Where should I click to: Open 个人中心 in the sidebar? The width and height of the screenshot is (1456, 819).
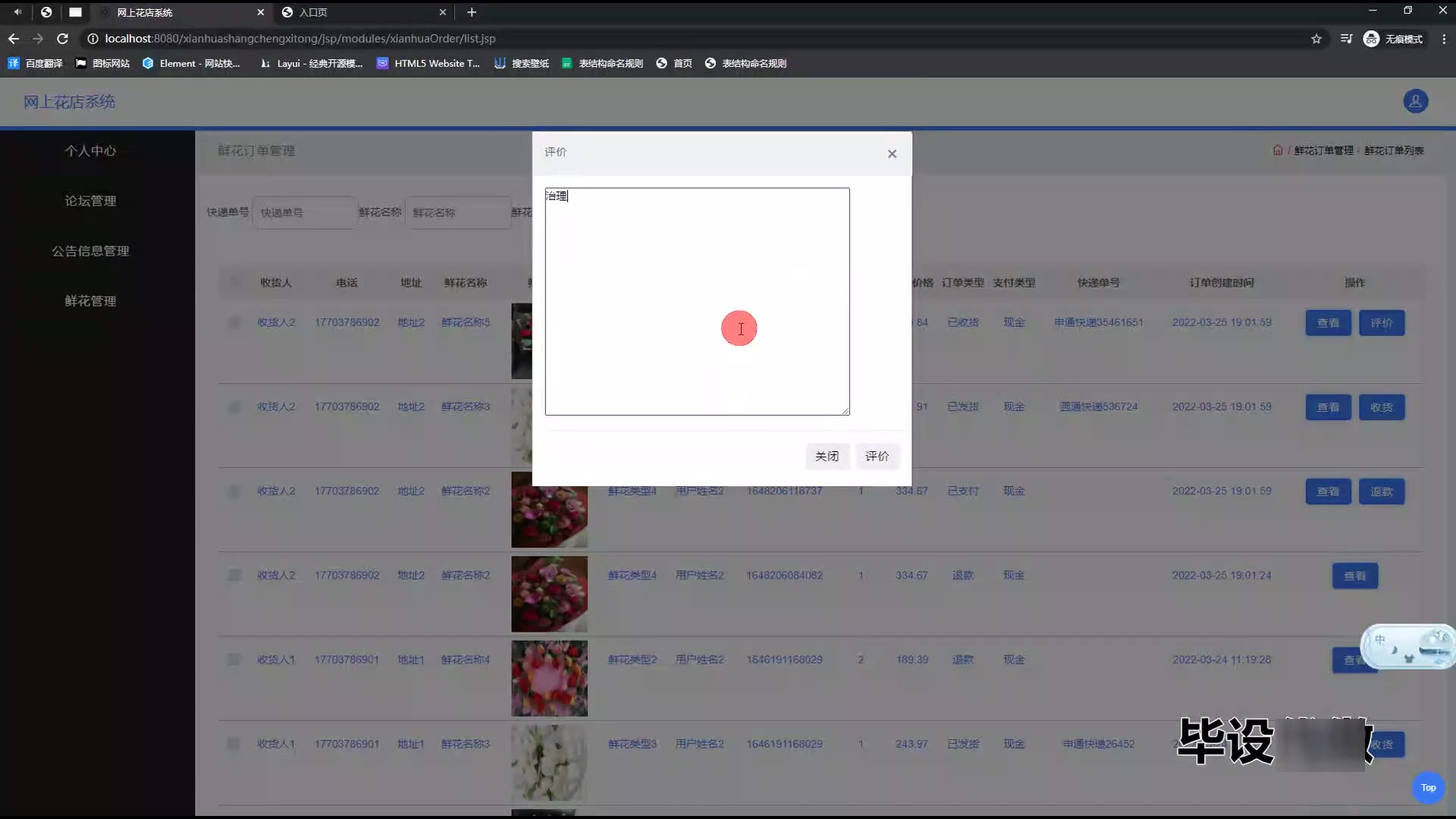click(90, 151)
